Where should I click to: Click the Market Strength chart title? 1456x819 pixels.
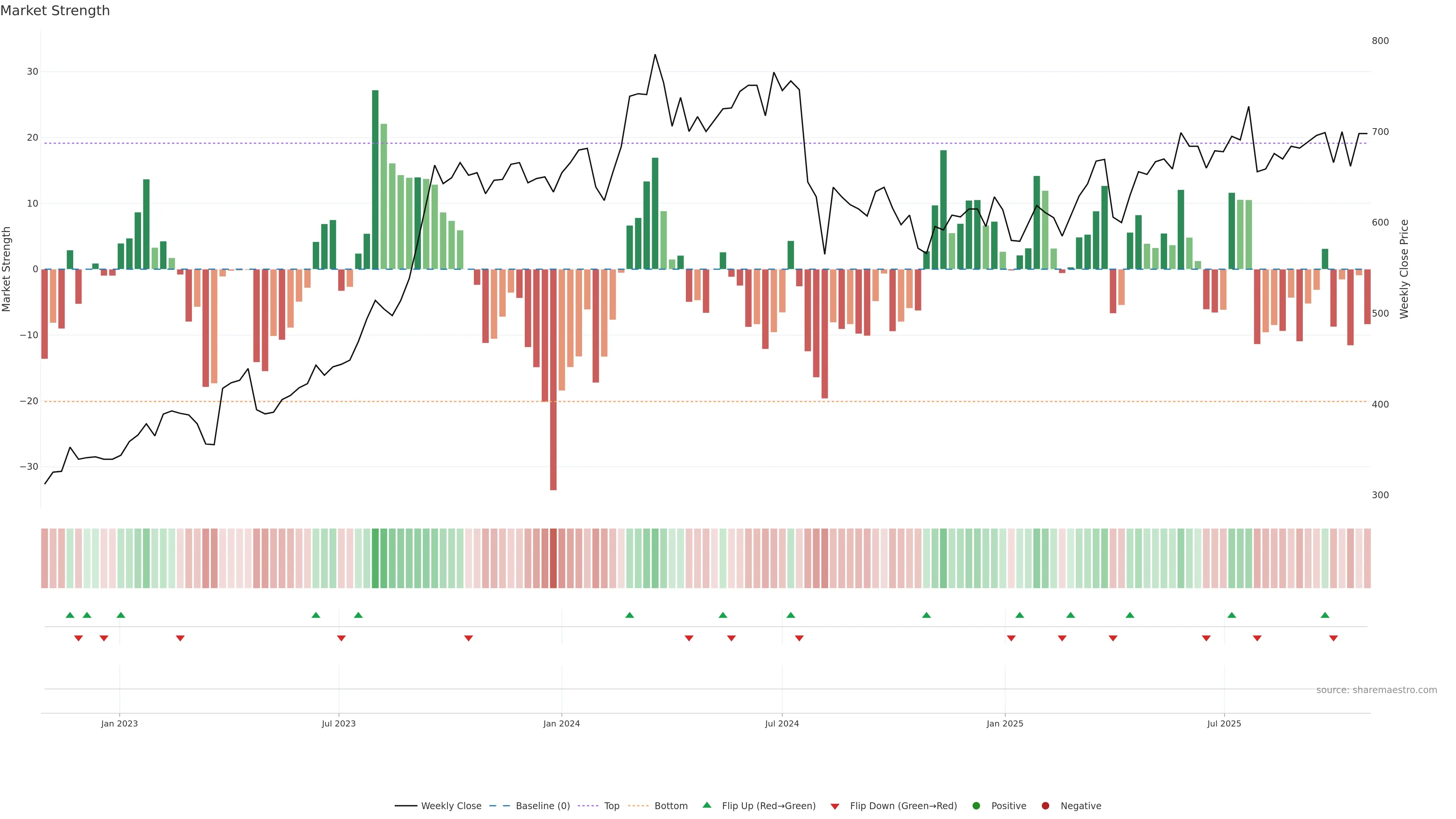point(55,11)
